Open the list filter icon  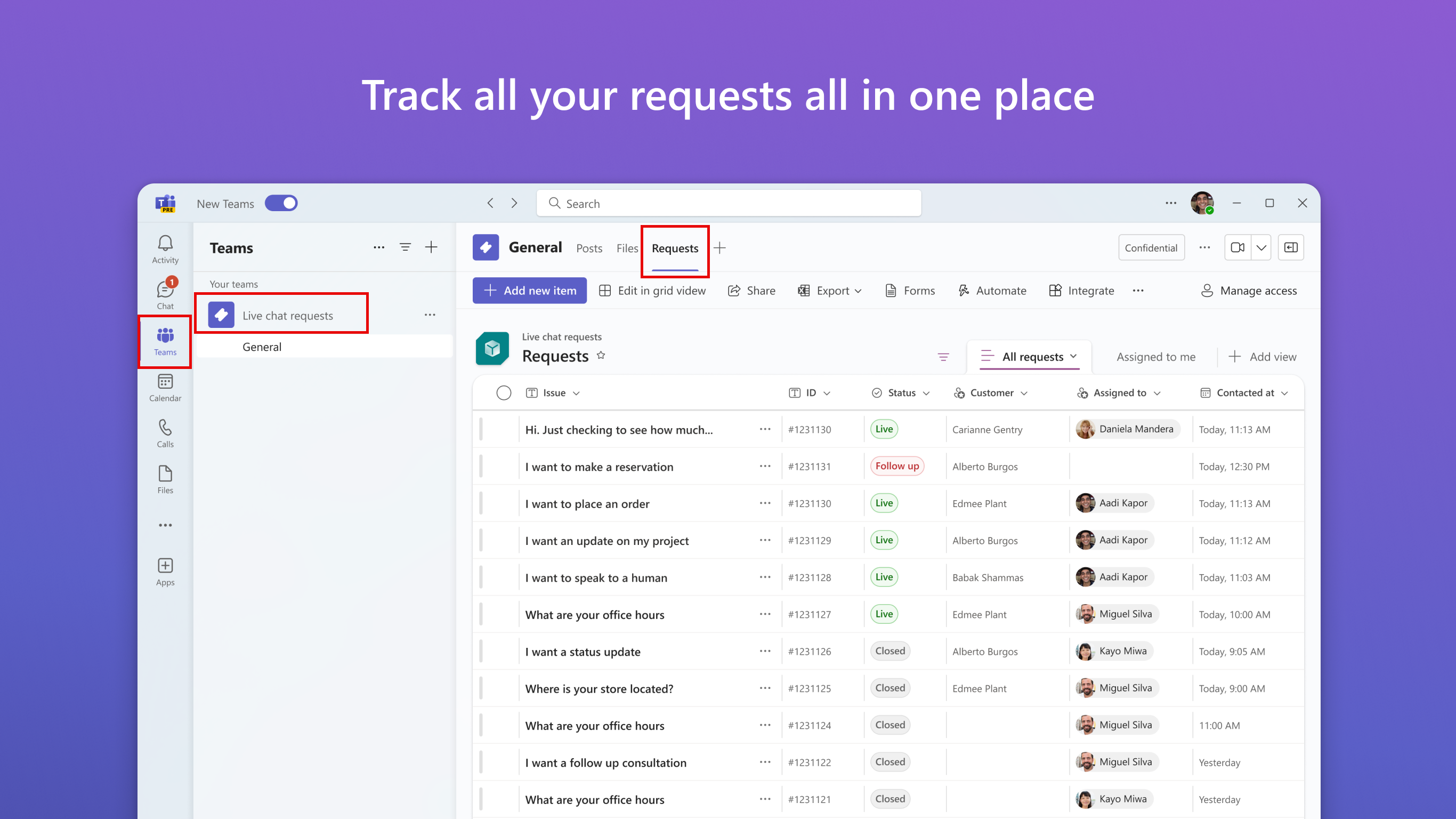[943, 357]
